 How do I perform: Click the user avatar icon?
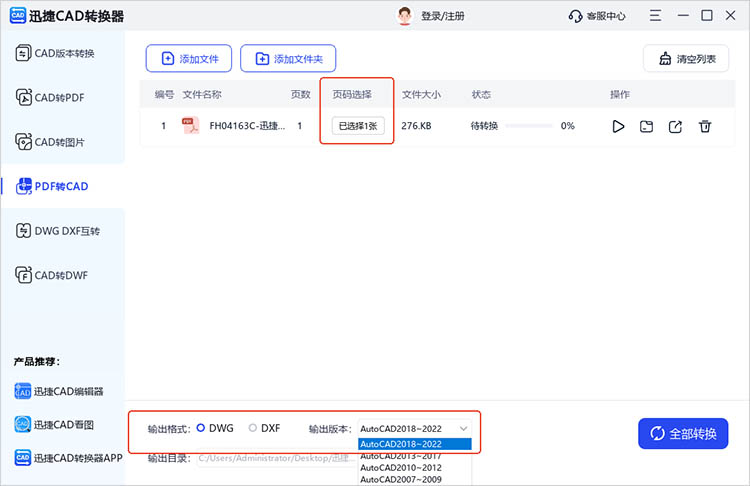click(x=405, y=16)
